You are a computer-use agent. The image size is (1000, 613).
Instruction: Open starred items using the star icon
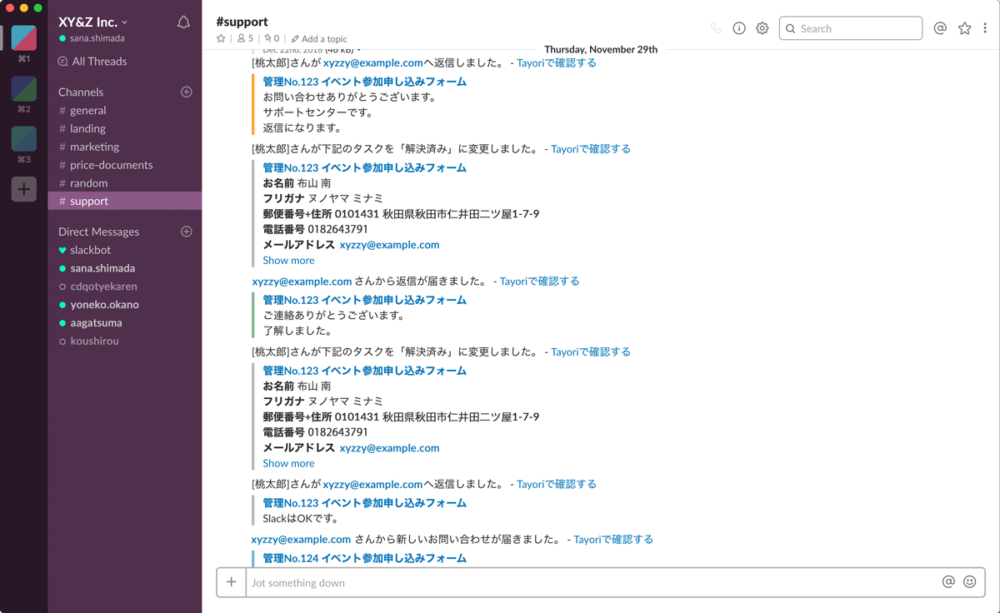pyautogui.click(x=964, y=28)
